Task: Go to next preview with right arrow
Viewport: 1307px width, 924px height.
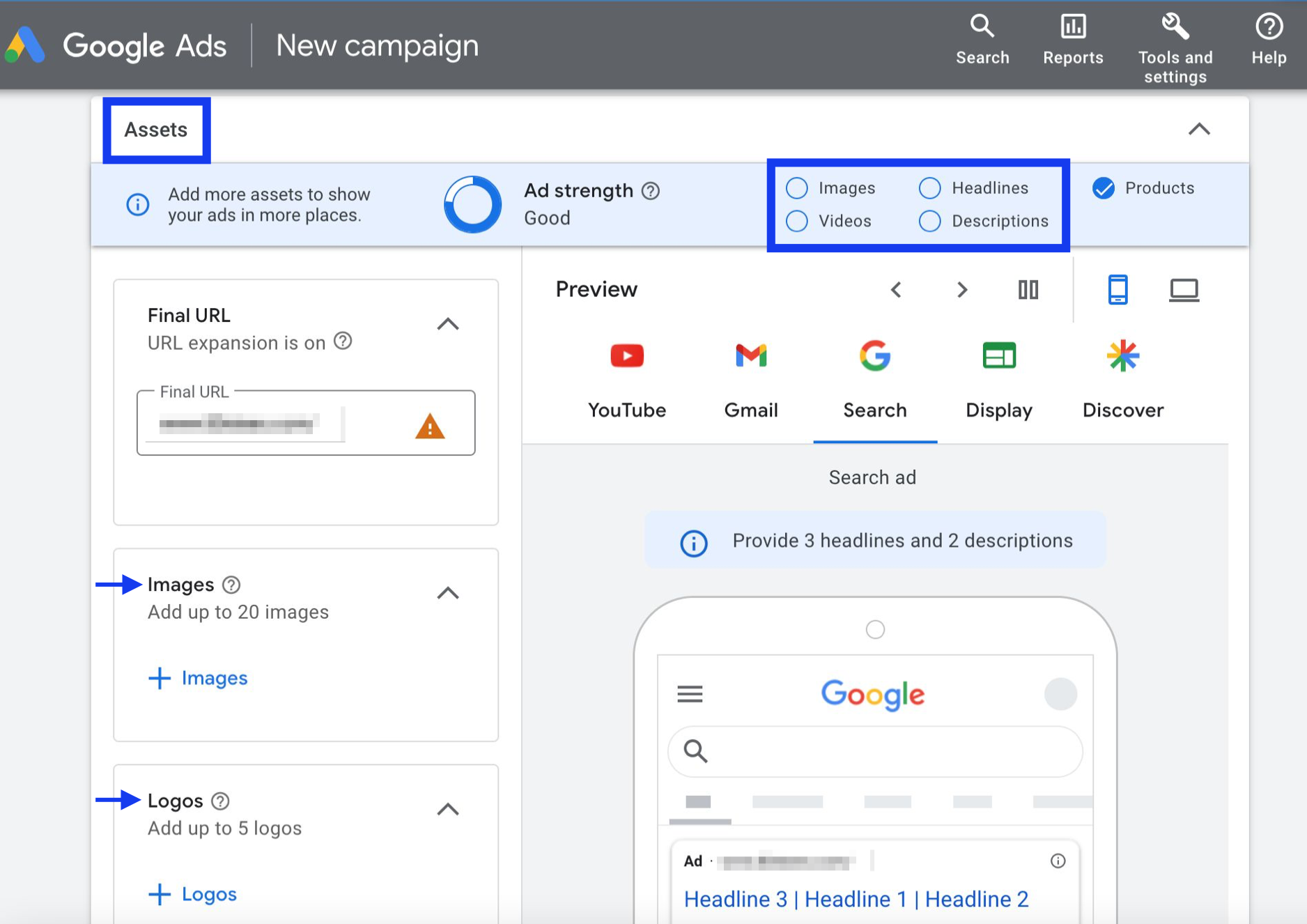Action: [962, 289]
